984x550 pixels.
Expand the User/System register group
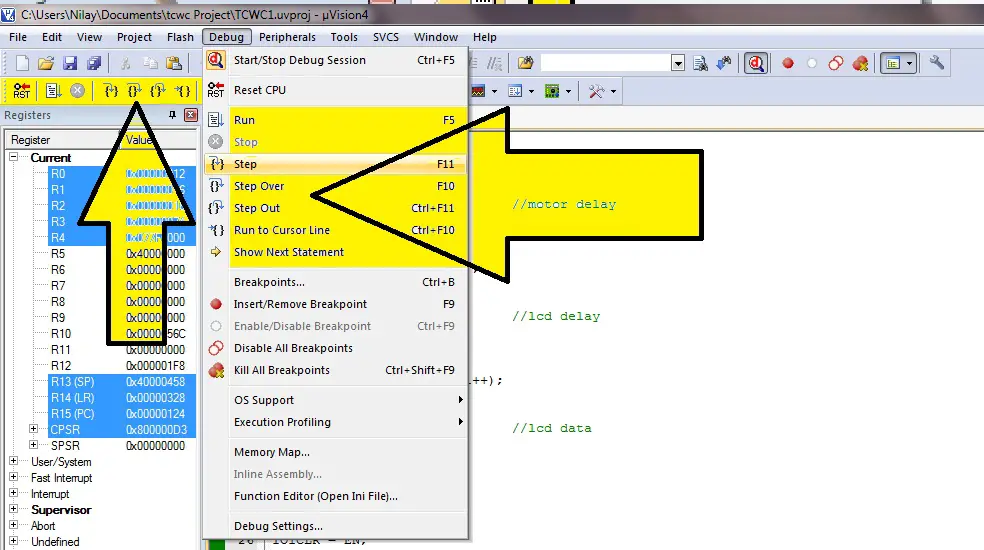[13, 461]
